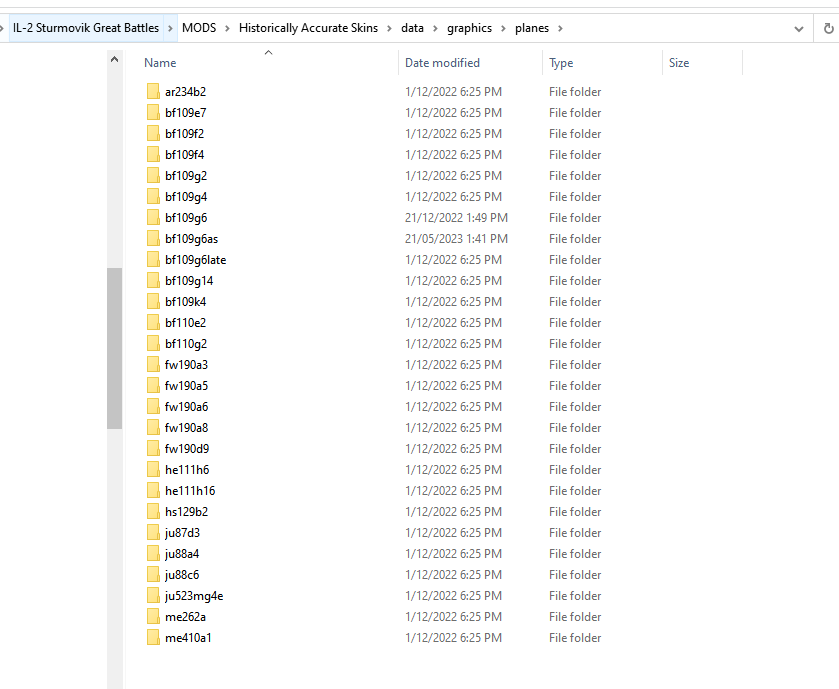
Task: Select the fw190a6 folder icon
Action: pyautogui.click(x=153, y=407)
